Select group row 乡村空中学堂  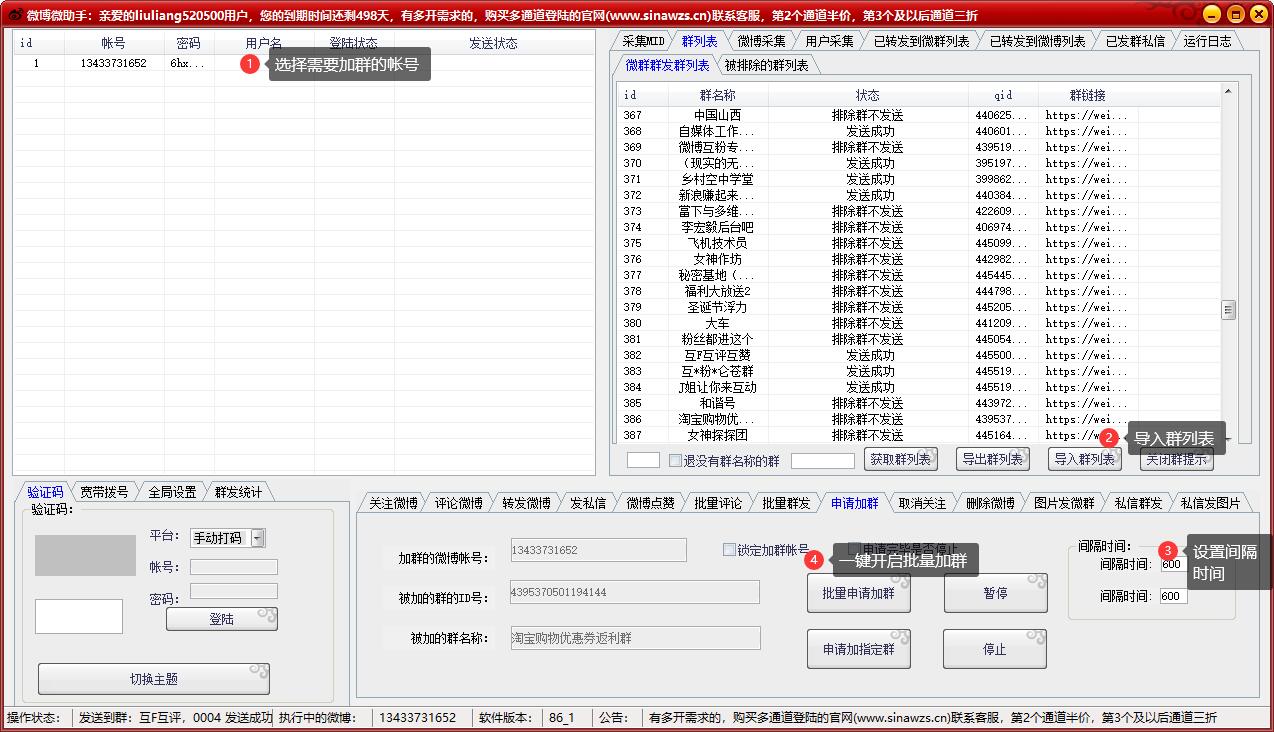pos(920,179)
